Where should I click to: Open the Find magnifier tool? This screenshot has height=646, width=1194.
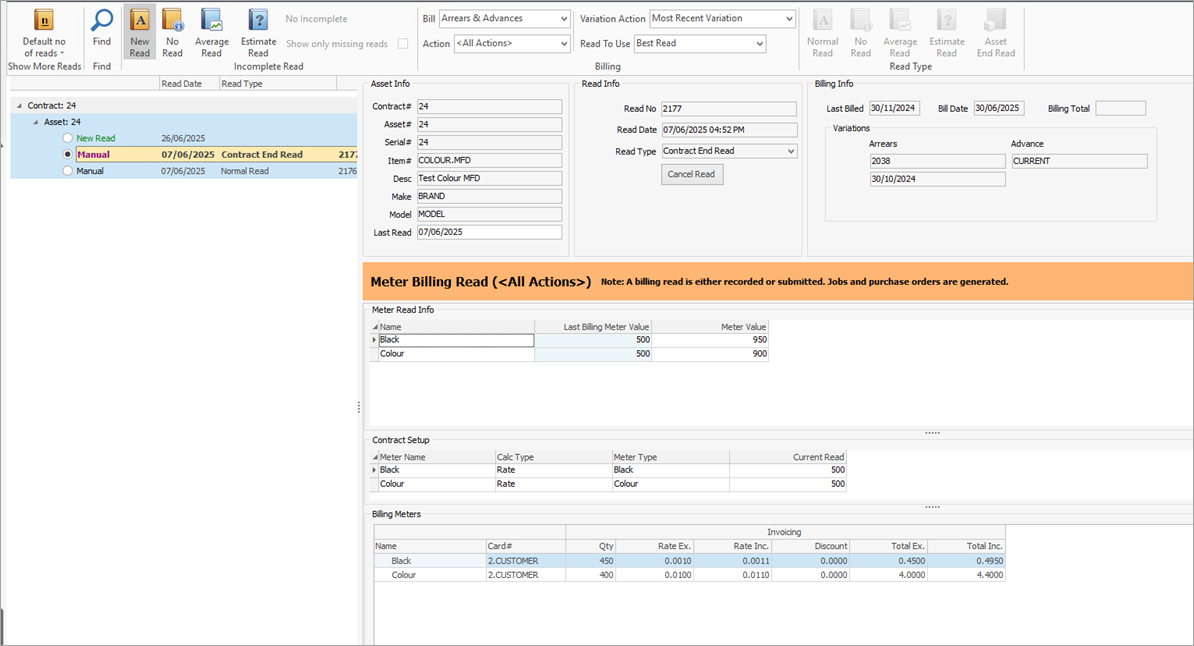[x=102, y=22]
